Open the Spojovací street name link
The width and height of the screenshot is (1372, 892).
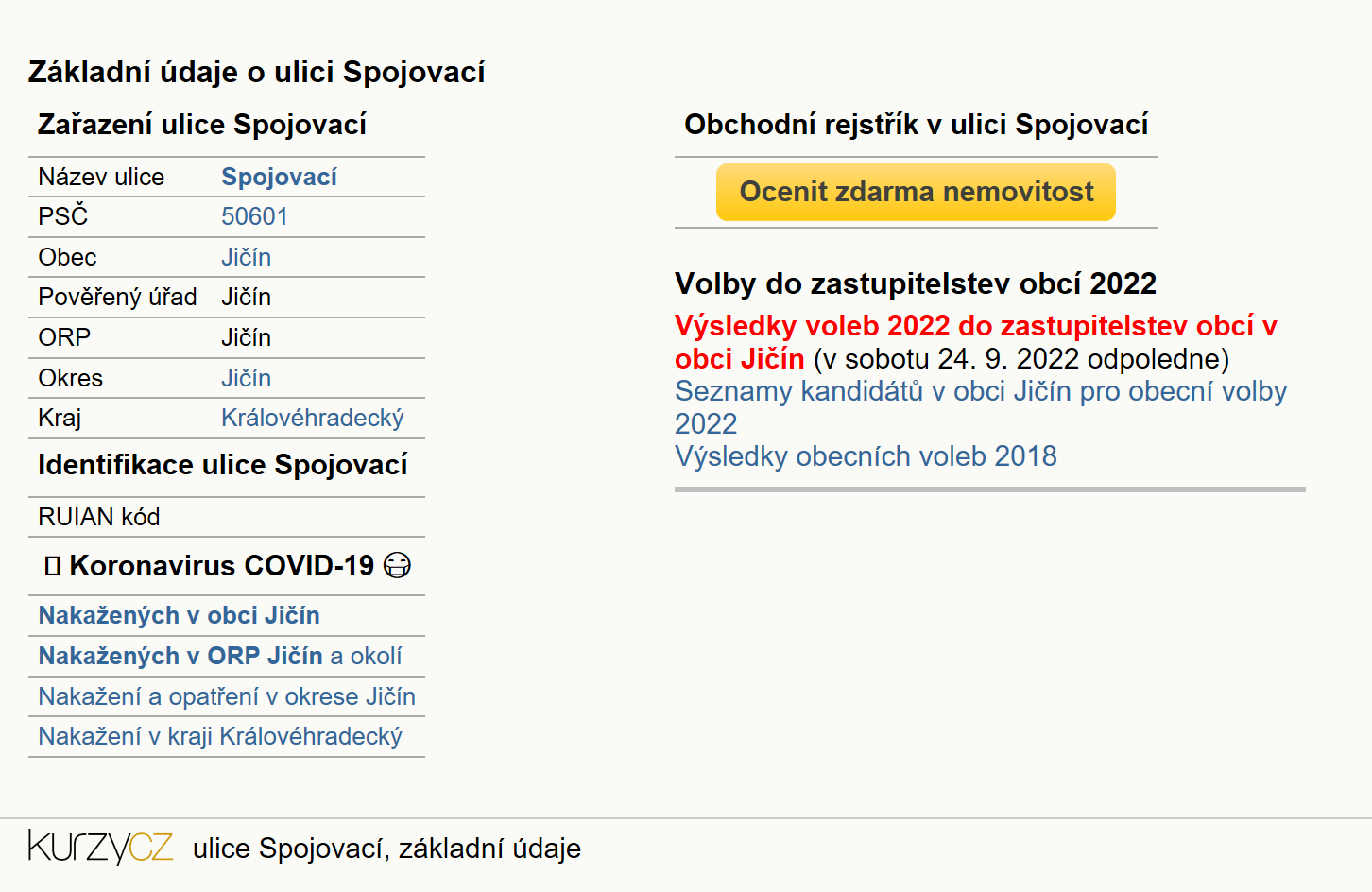[x=279, y=177]
